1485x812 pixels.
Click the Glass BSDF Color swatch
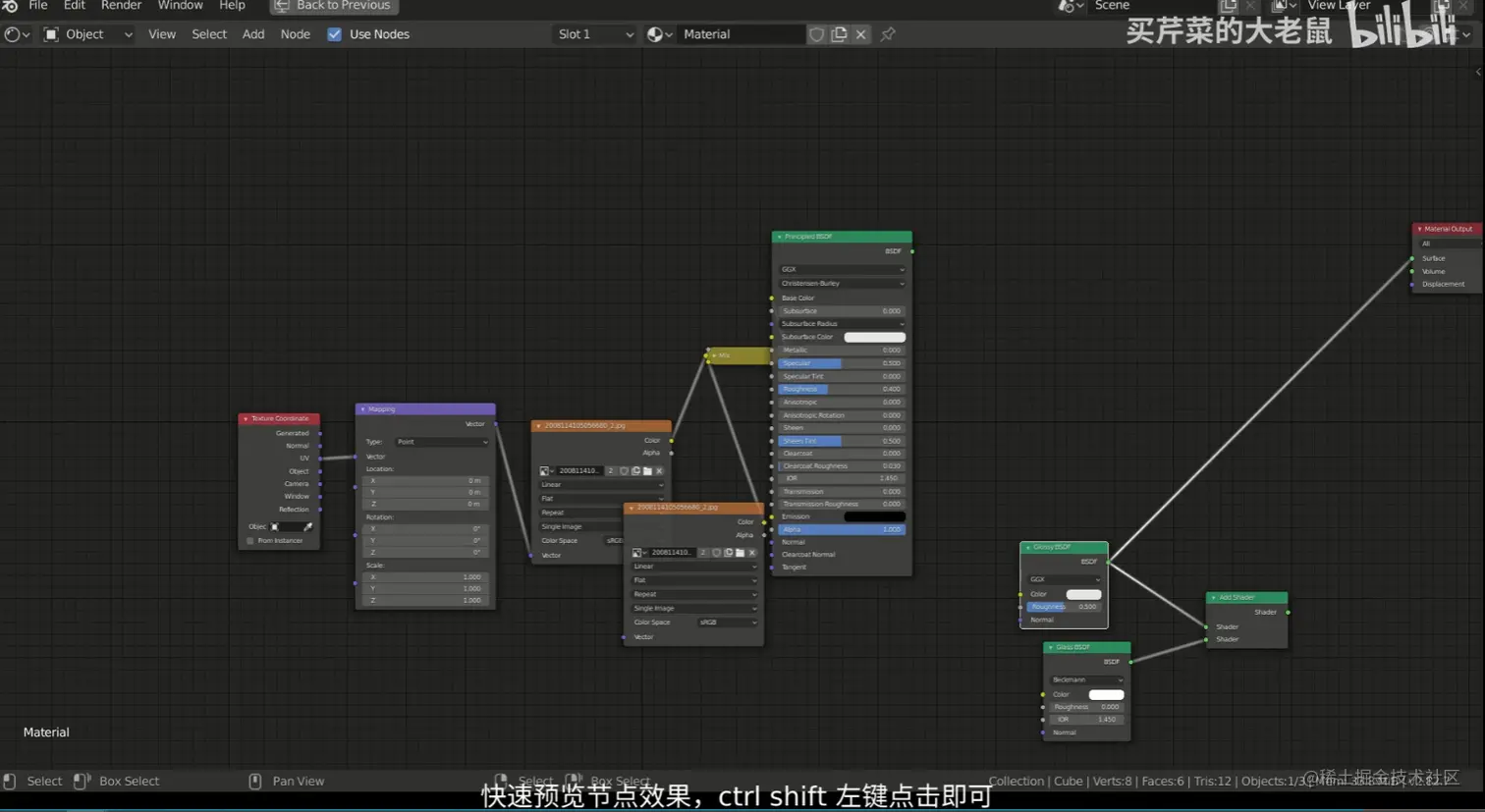click(1107, 695)
